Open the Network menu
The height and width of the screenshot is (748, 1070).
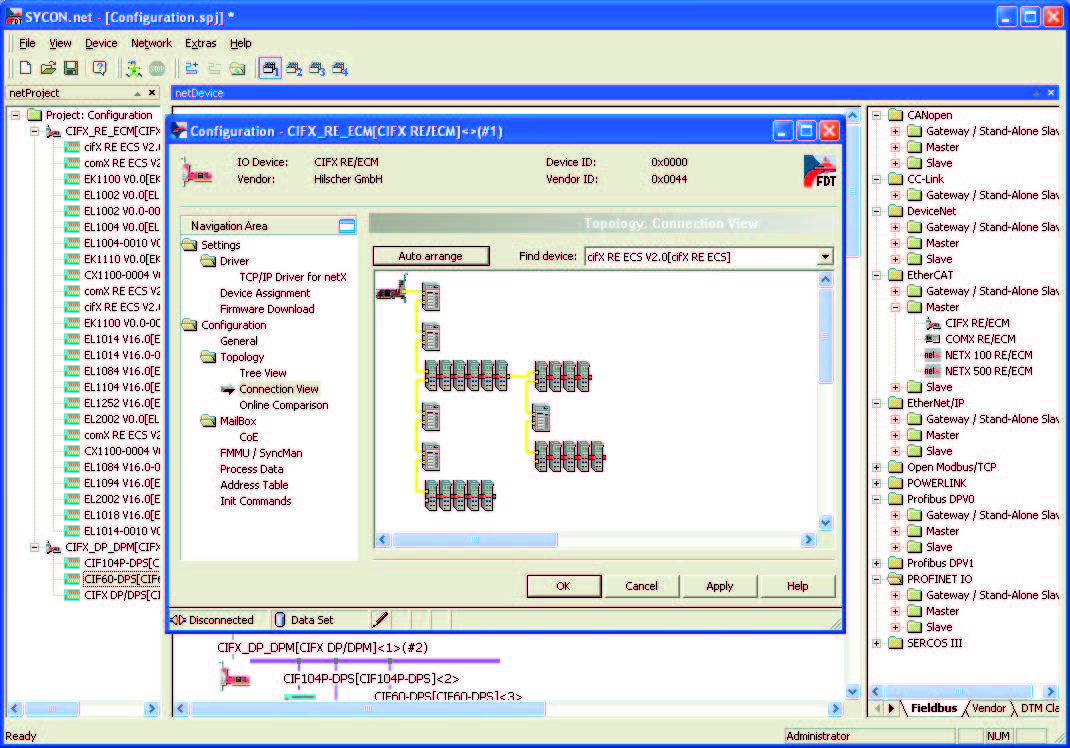[x=151, y=43]
